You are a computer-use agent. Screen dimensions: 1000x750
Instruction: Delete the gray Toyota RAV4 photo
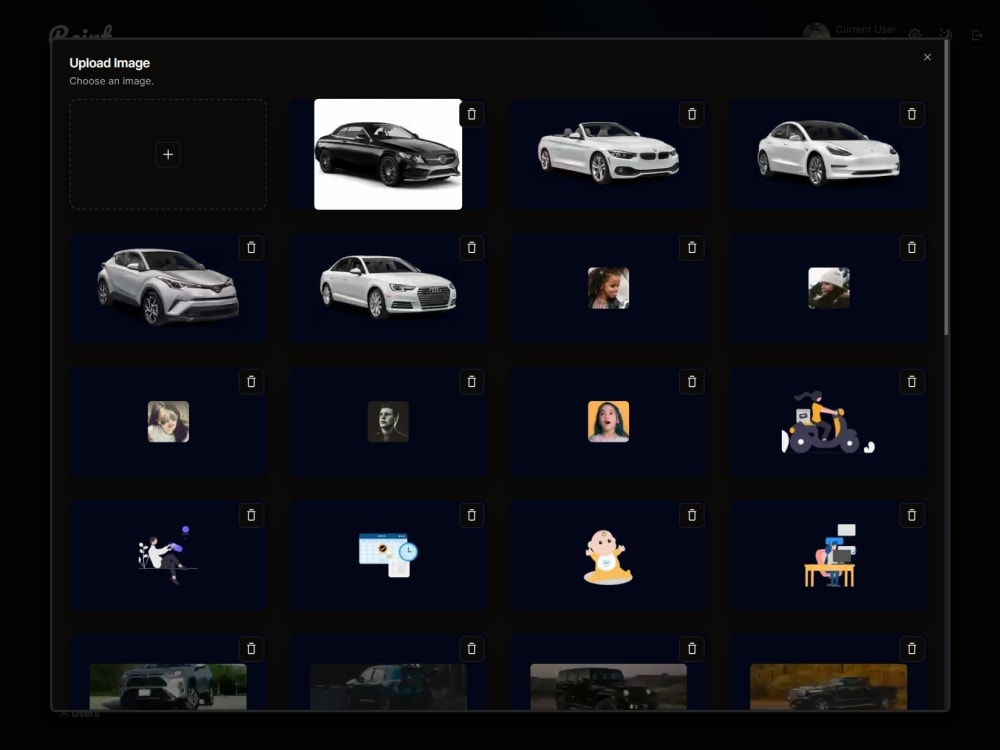[251, 649]
